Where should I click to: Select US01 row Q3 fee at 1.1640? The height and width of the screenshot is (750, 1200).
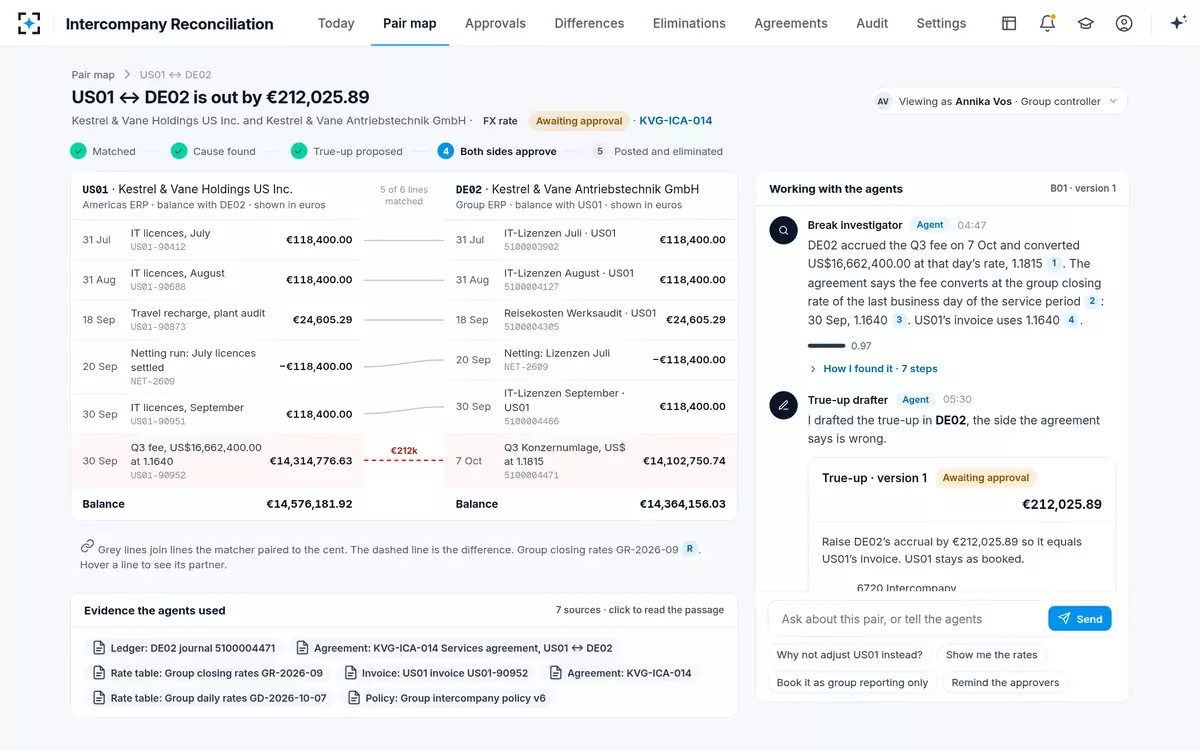(x=218, y=461)
